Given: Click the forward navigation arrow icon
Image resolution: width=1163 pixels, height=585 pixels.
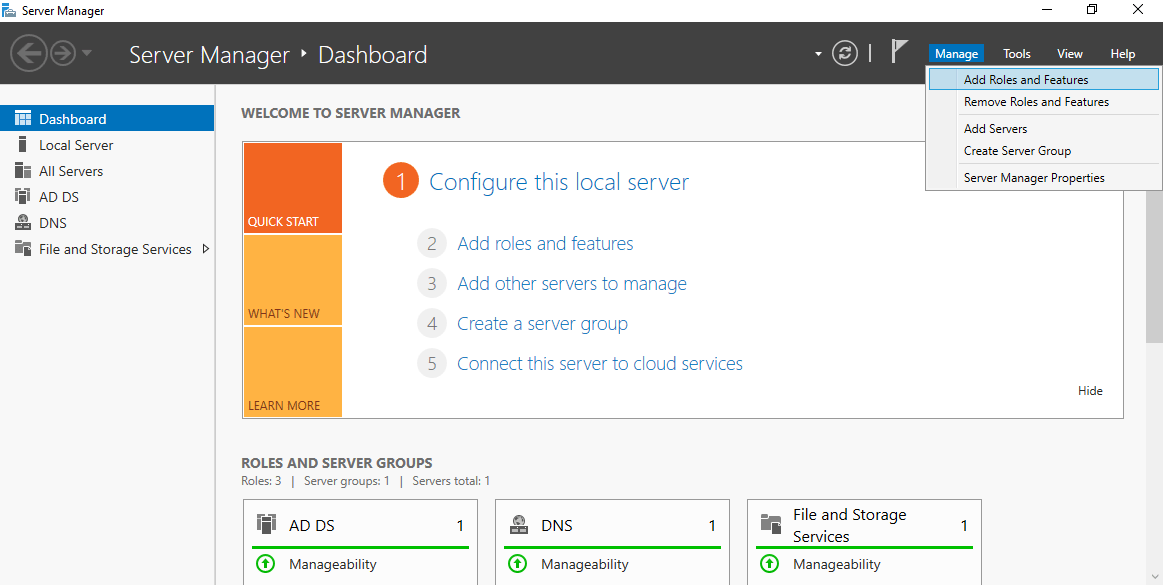Looking at the screenshot, I should [x=63, y=53].
